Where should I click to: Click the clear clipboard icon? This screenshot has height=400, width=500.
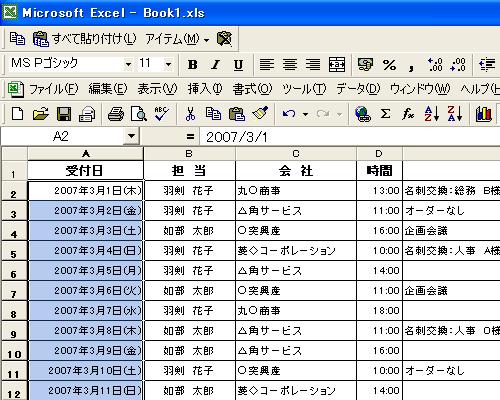pyautogui.click(x=224, y=39)
